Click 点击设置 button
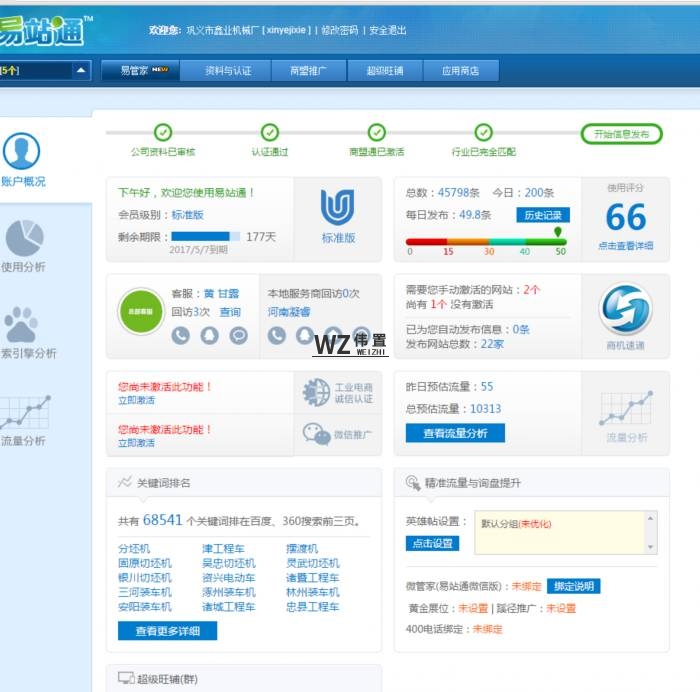 tap(432, 543)
